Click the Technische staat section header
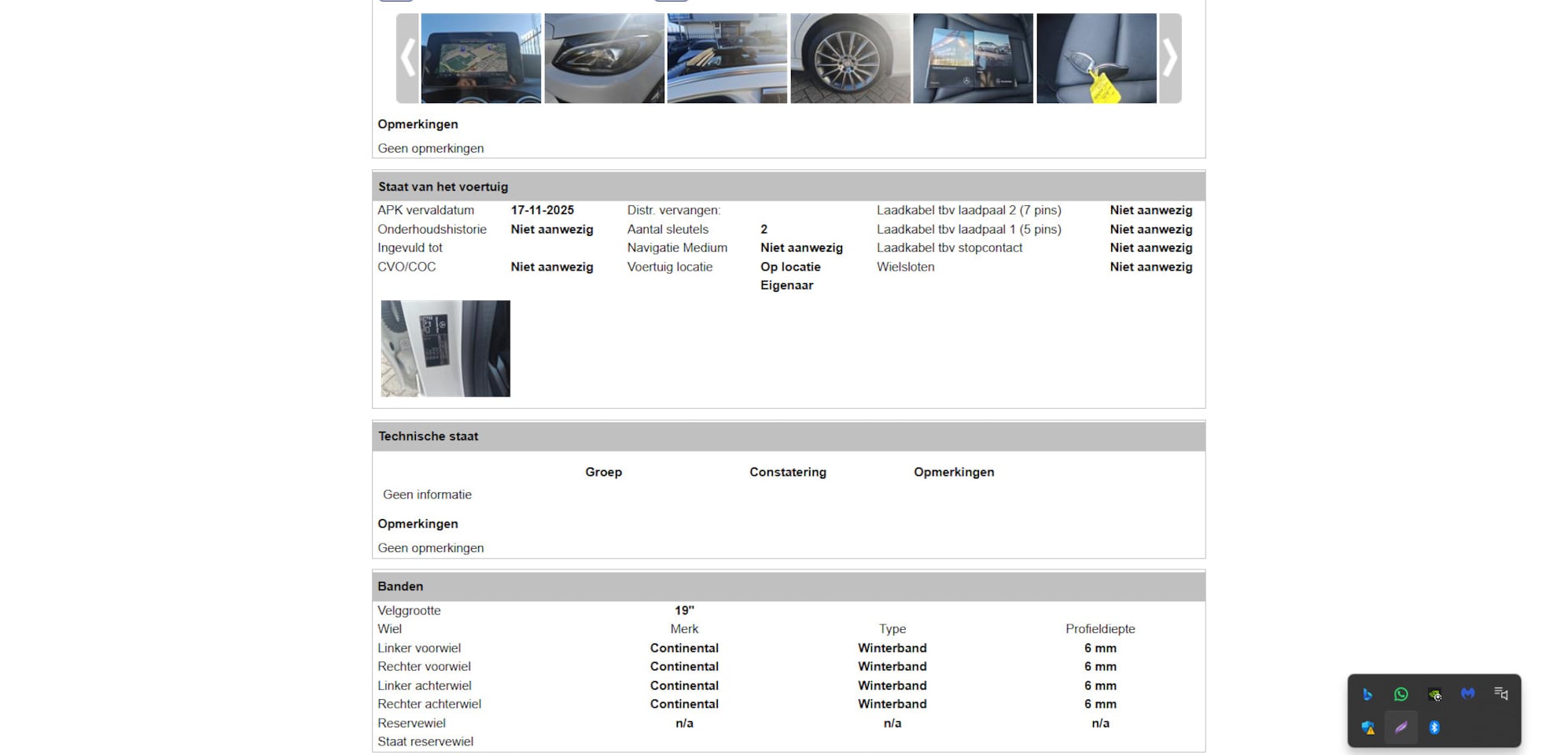Viewport: 1568px width, 755px height. (428, 436)
